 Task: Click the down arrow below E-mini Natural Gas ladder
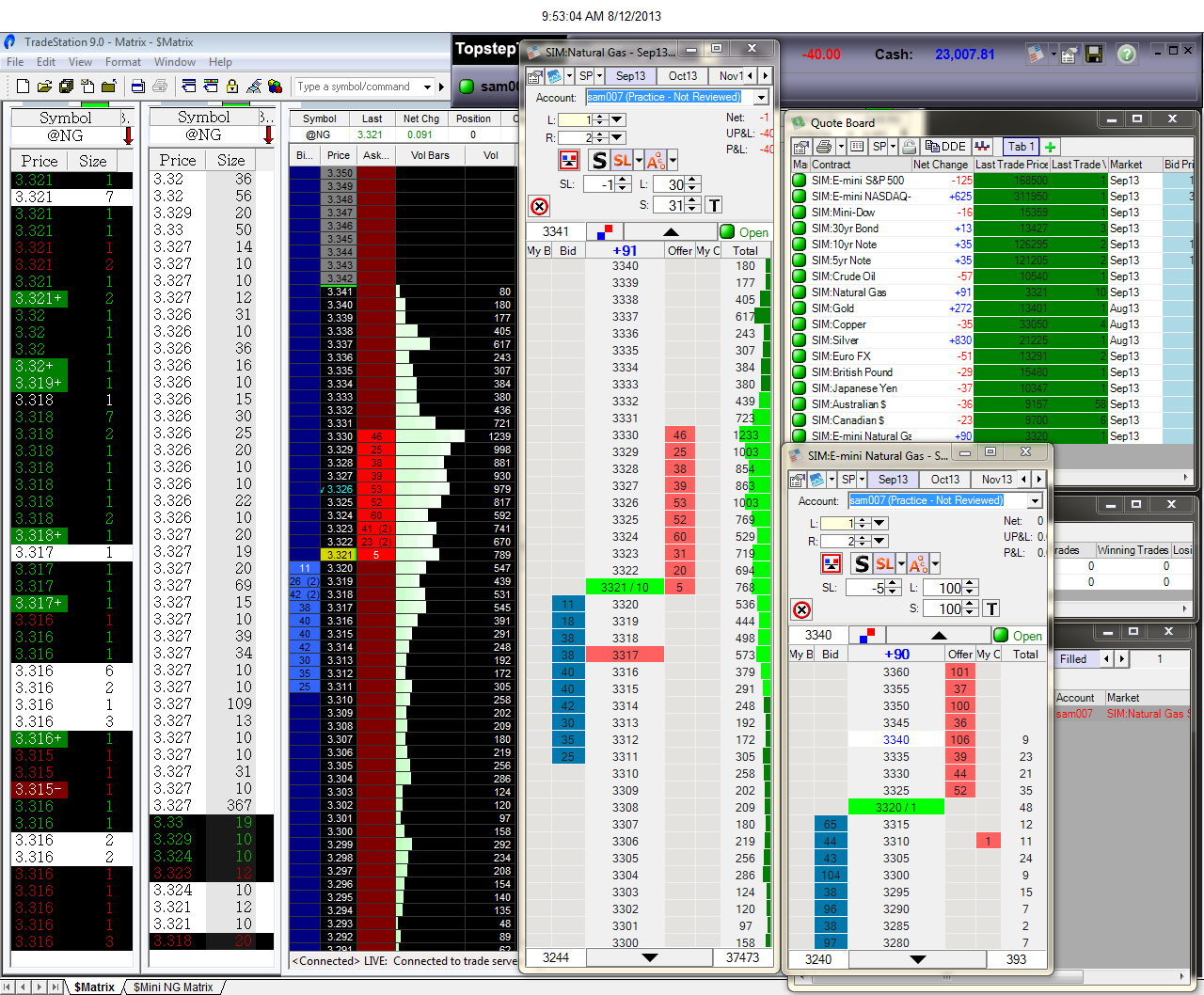[918, 959]
